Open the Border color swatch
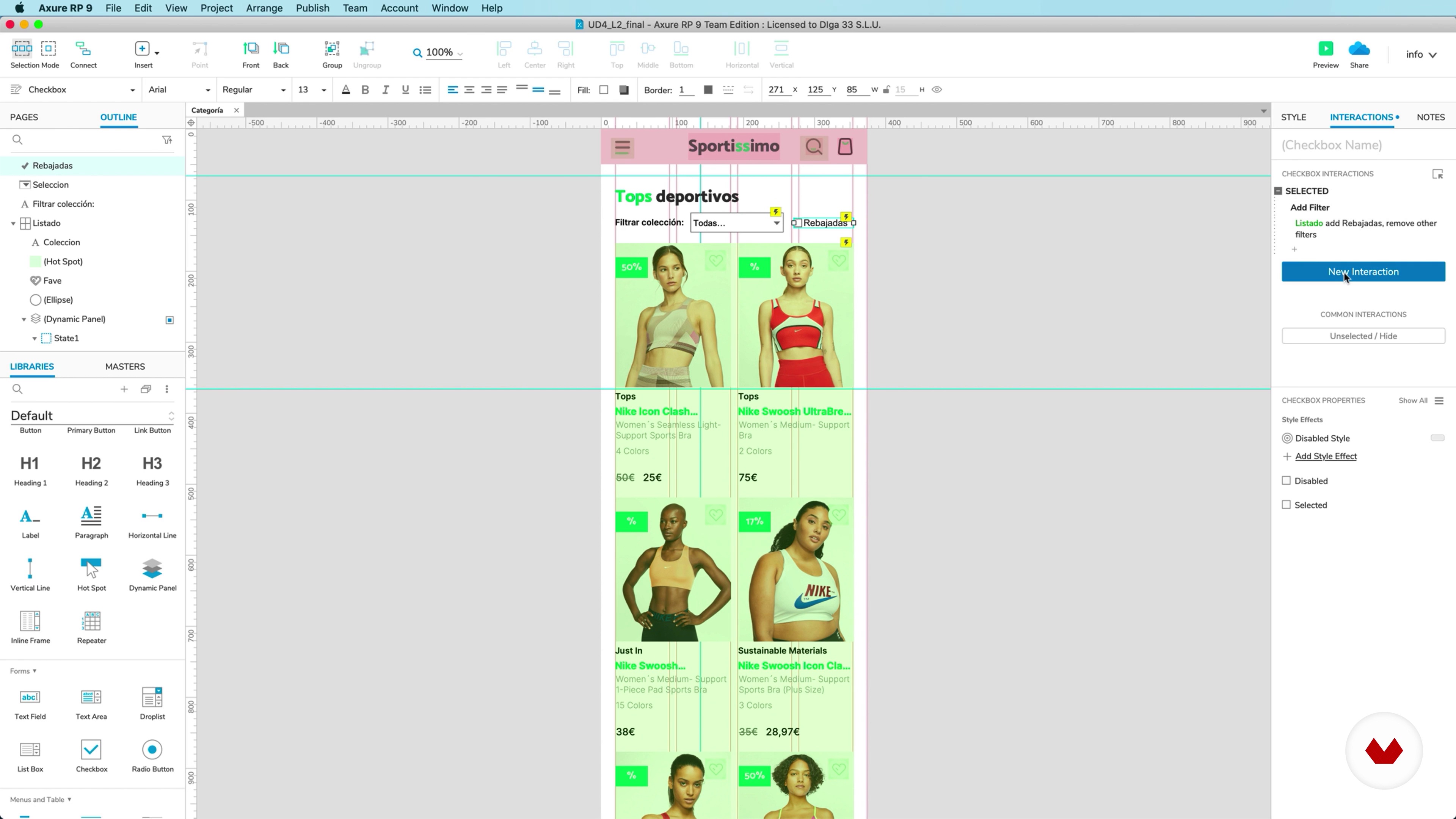Screen dimensions: 1456x819 (708, 90)
